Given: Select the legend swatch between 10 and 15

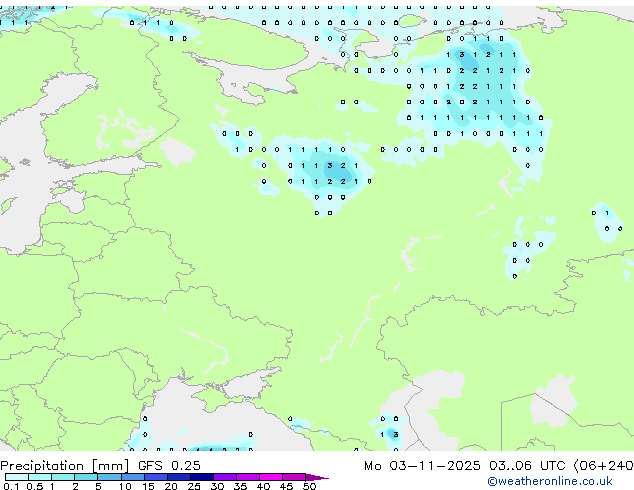Looking at the screenshot, I should tap(133, 477).
